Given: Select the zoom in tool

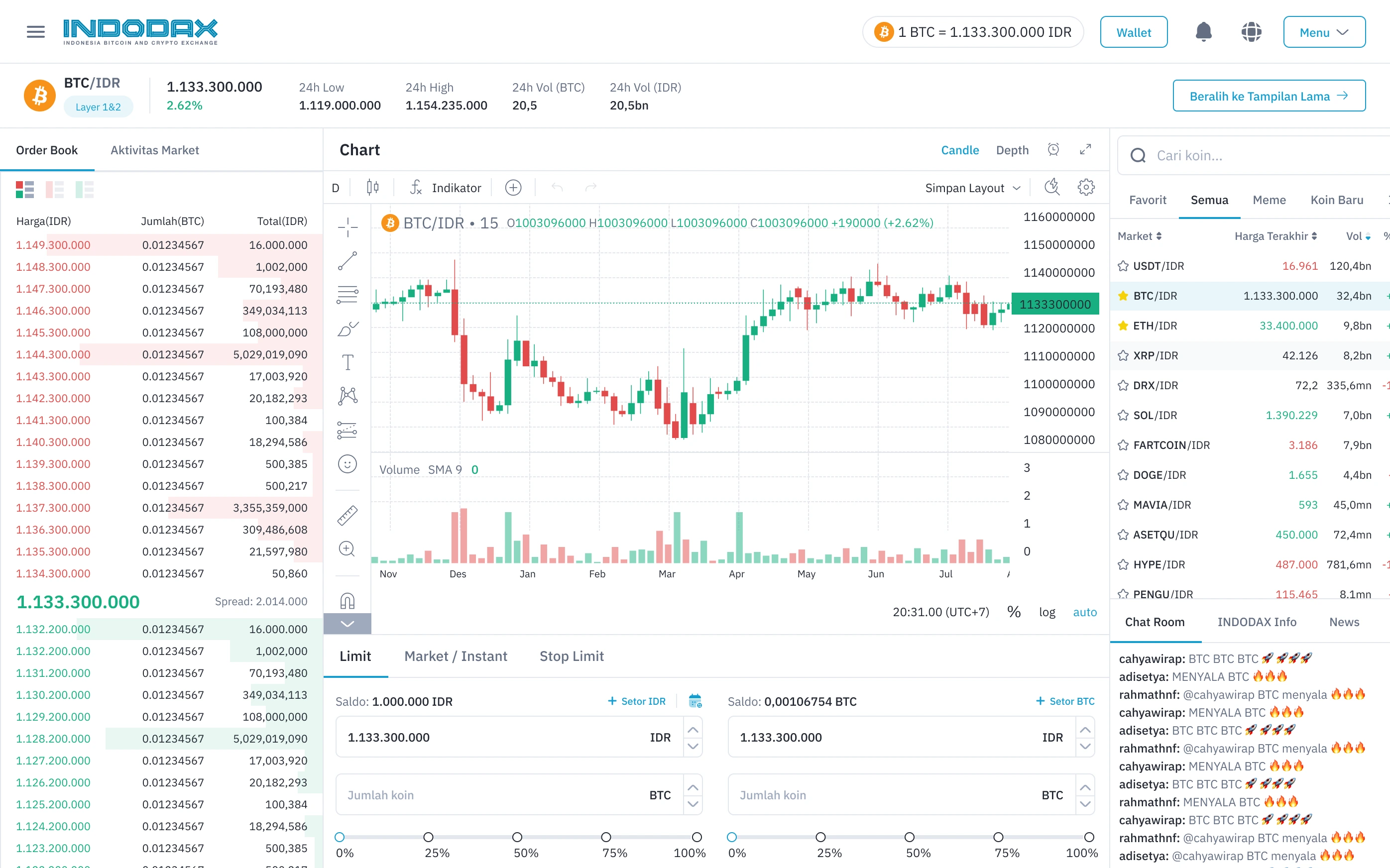Looking at the screenshot, I should (347, 549).
